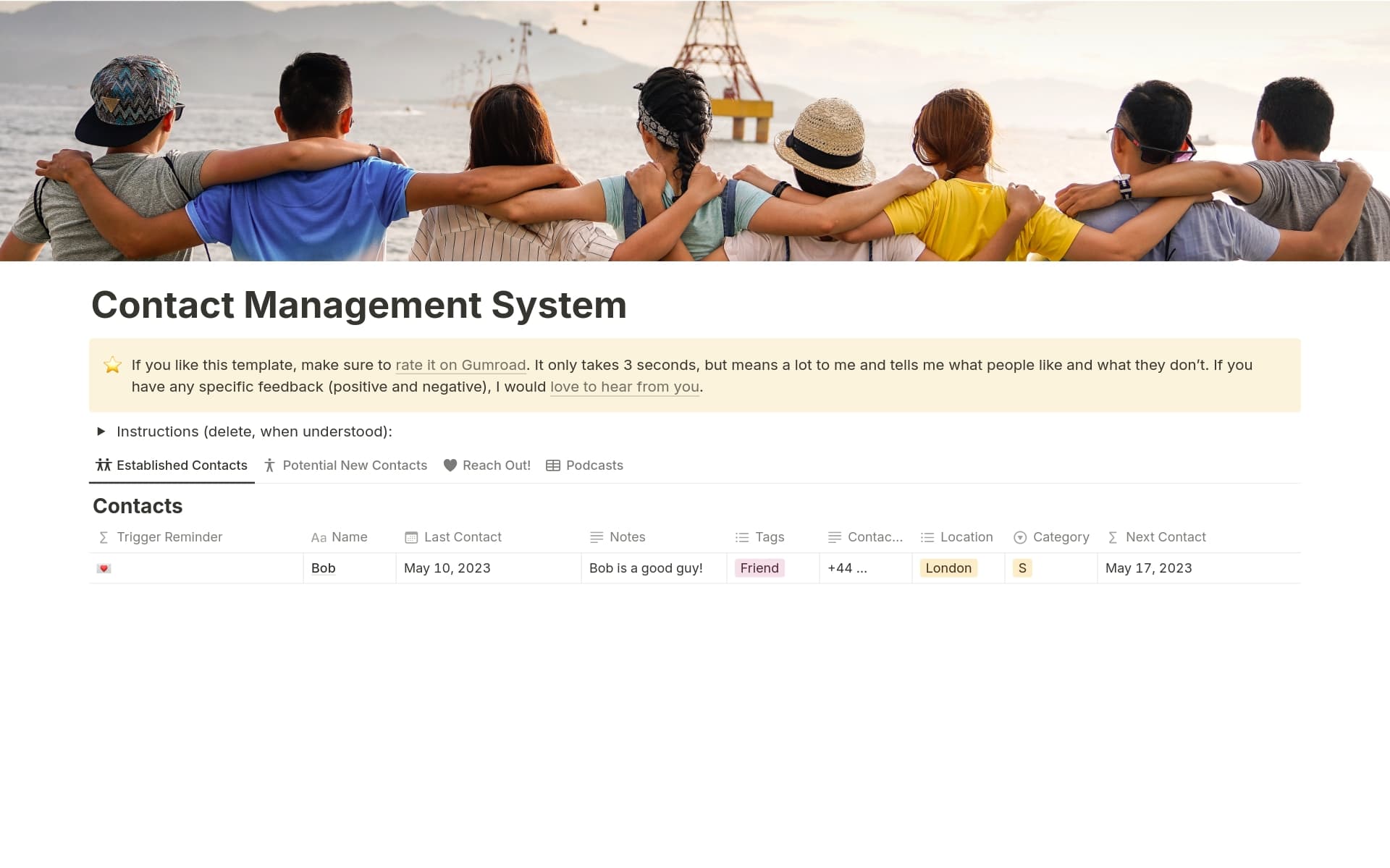This screenshot has height=868, width=1390.
Task: Click the text icon beside Notes header
Action: tap(597, 537)
